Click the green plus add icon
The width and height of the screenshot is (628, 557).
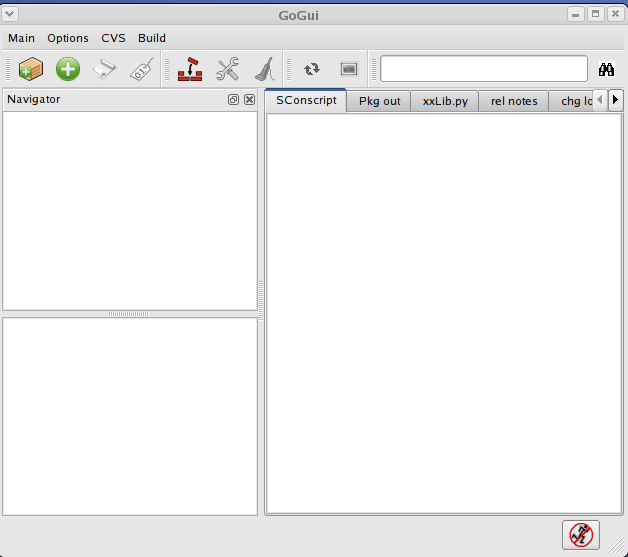click(68, 69)
